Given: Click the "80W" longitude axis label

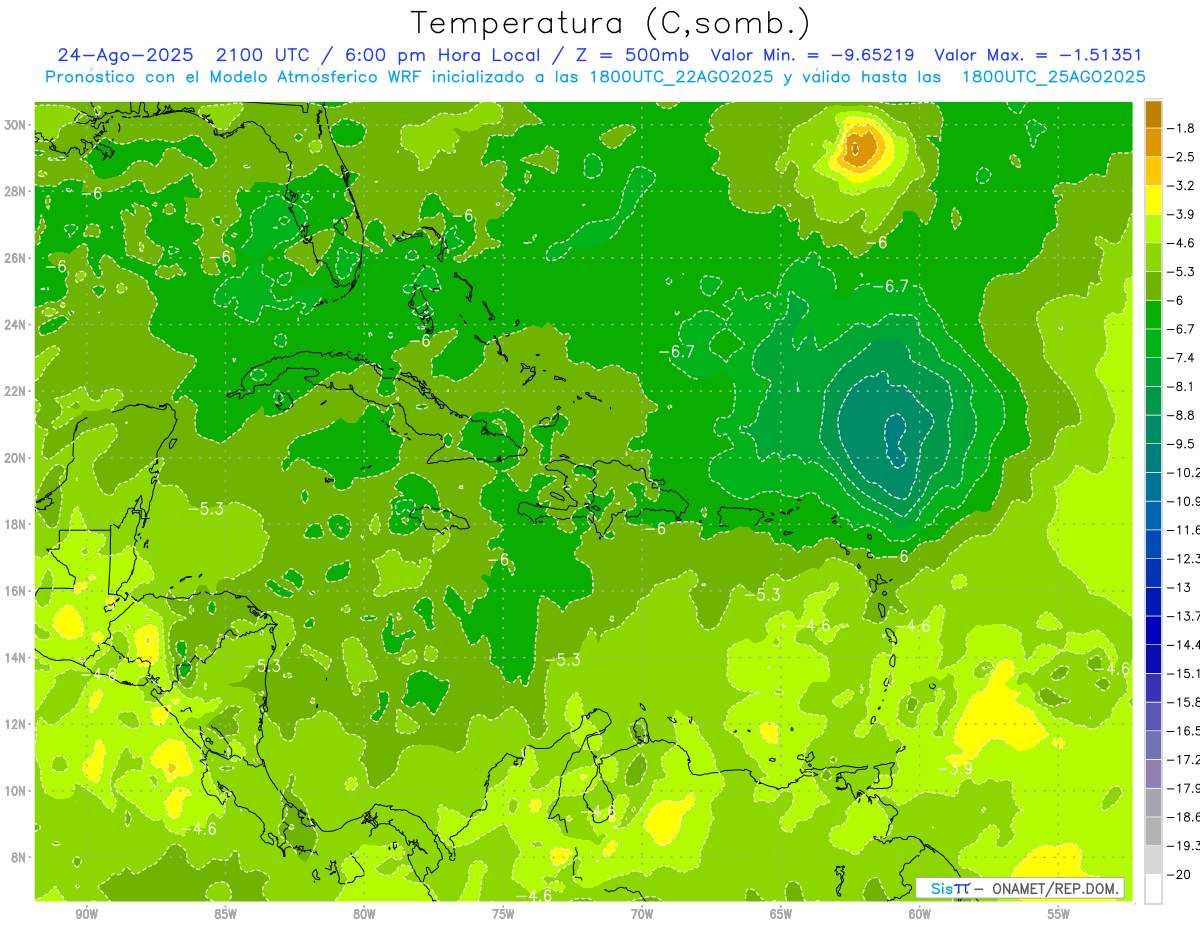Looking at the screenshot, I should pyautogui.click(x=364, y=914).
